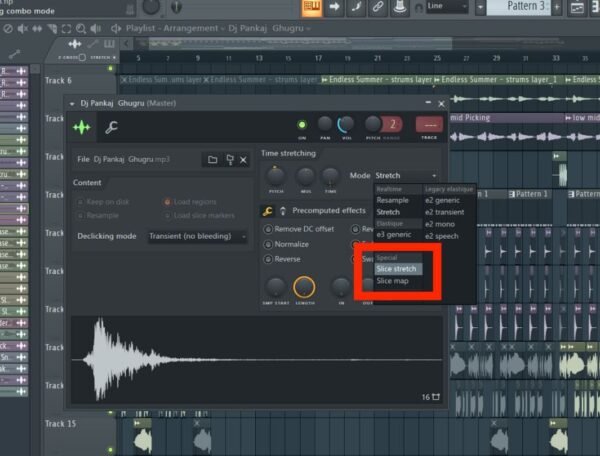The width and height of the screenshot is (600, 456).
Task: Enable the Reverse option
Action: click(282, 259)
